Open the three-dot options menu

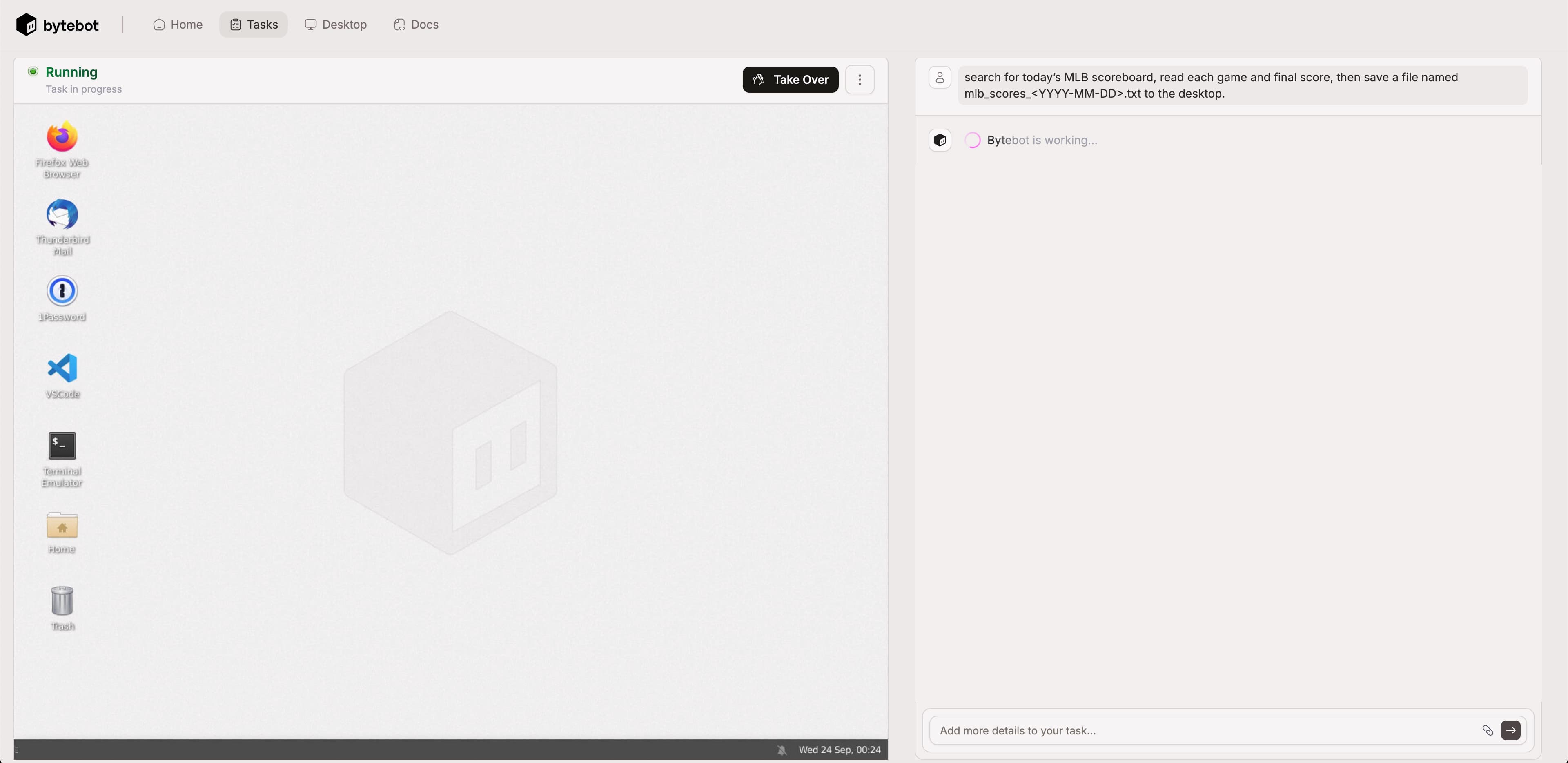coord(860,80)
